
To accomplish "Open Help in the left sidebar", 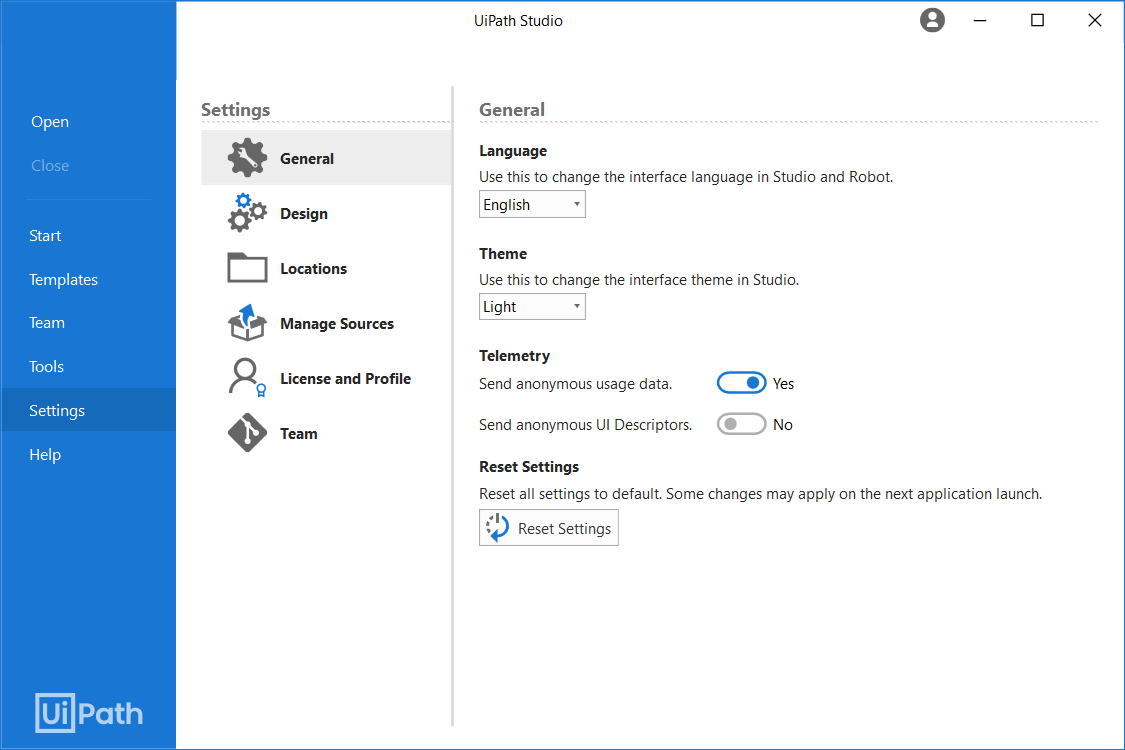I will point(44,455).
